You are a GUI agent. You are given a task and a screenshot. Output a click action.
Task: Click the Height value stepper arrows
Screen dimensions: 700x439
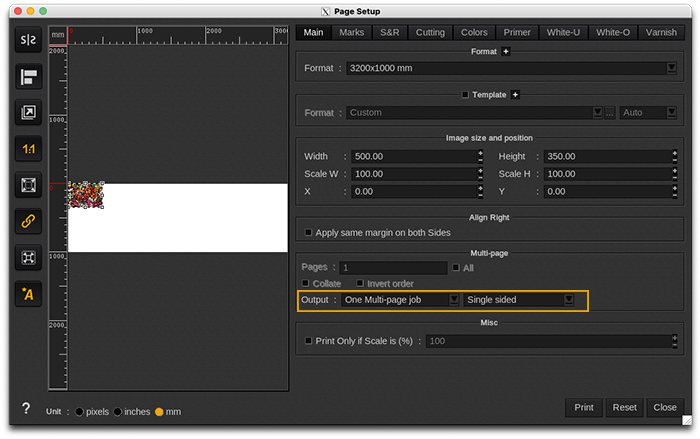[675, 156]
